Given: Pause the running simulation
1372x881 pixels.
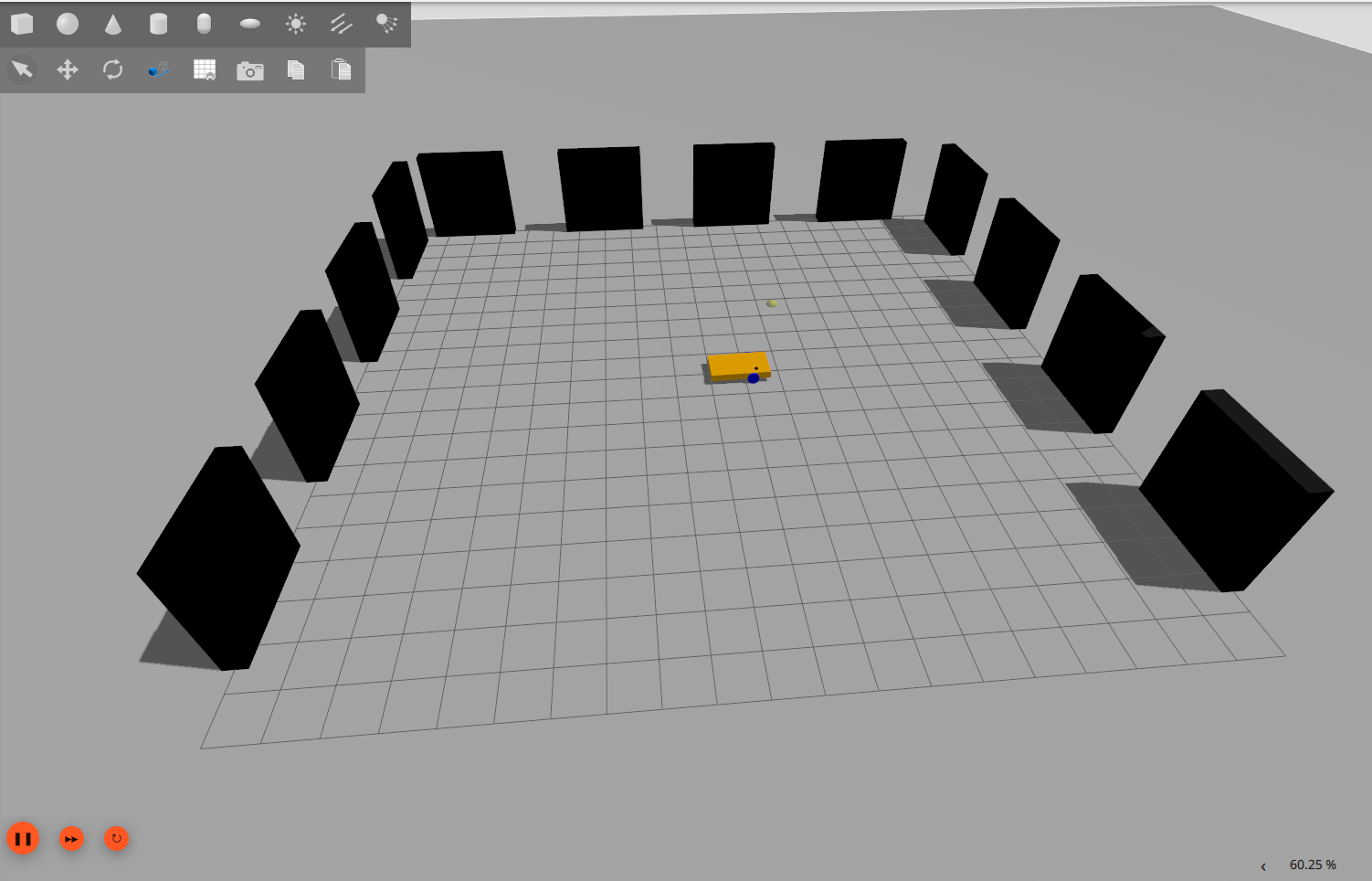Looking at the screenshot, I should [23, 838].
